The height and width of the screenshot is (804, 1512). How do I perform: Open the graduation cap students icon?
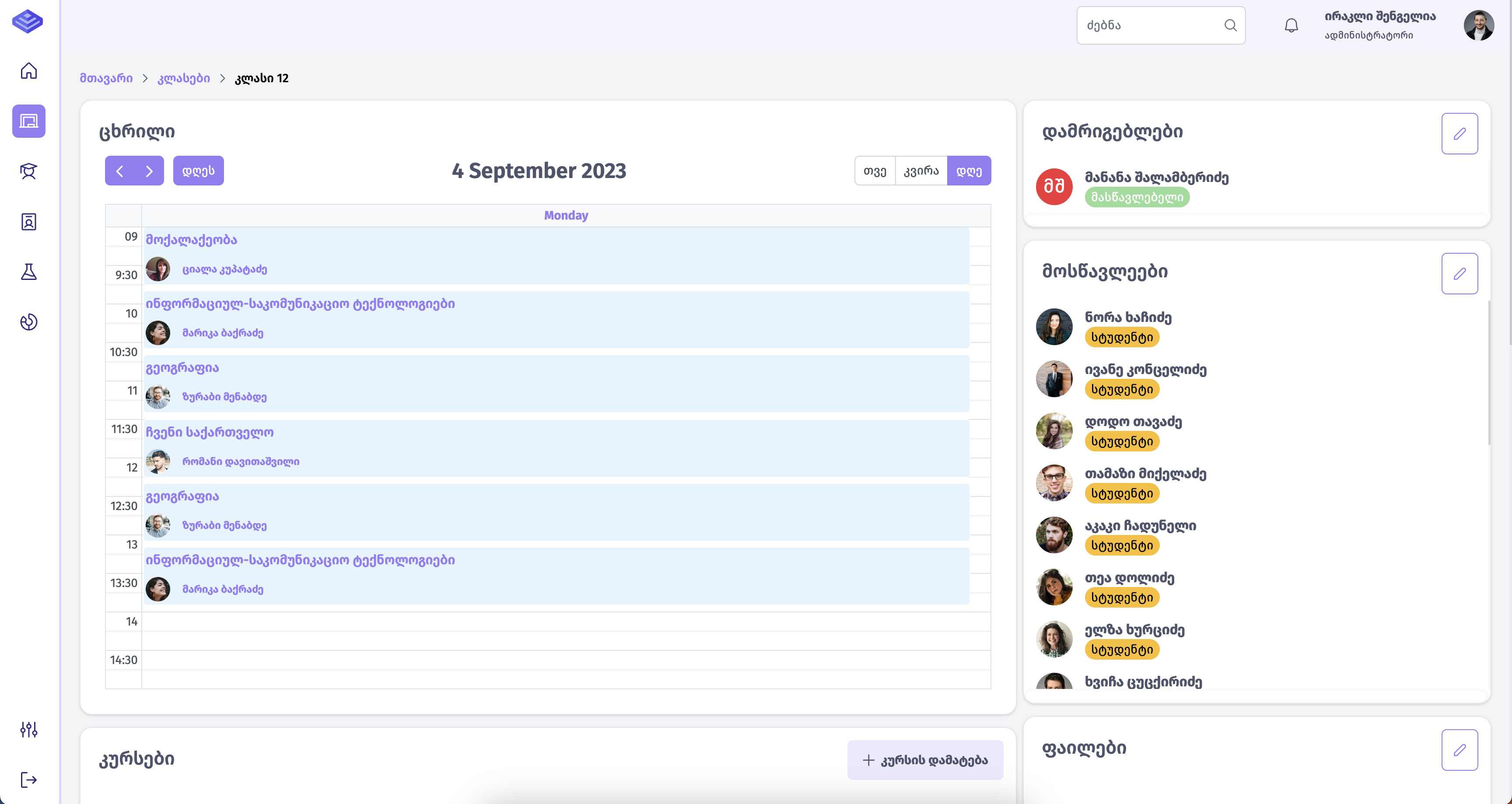pos(29,171)
